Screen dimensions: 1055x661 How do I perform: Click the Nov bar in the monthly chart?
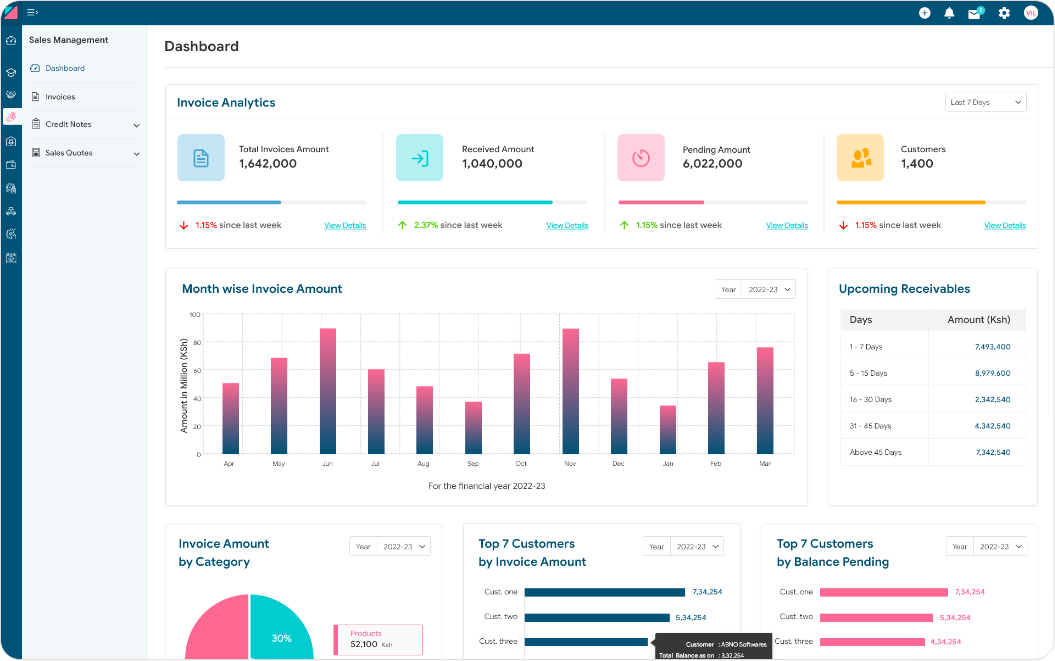pos(571,391)
